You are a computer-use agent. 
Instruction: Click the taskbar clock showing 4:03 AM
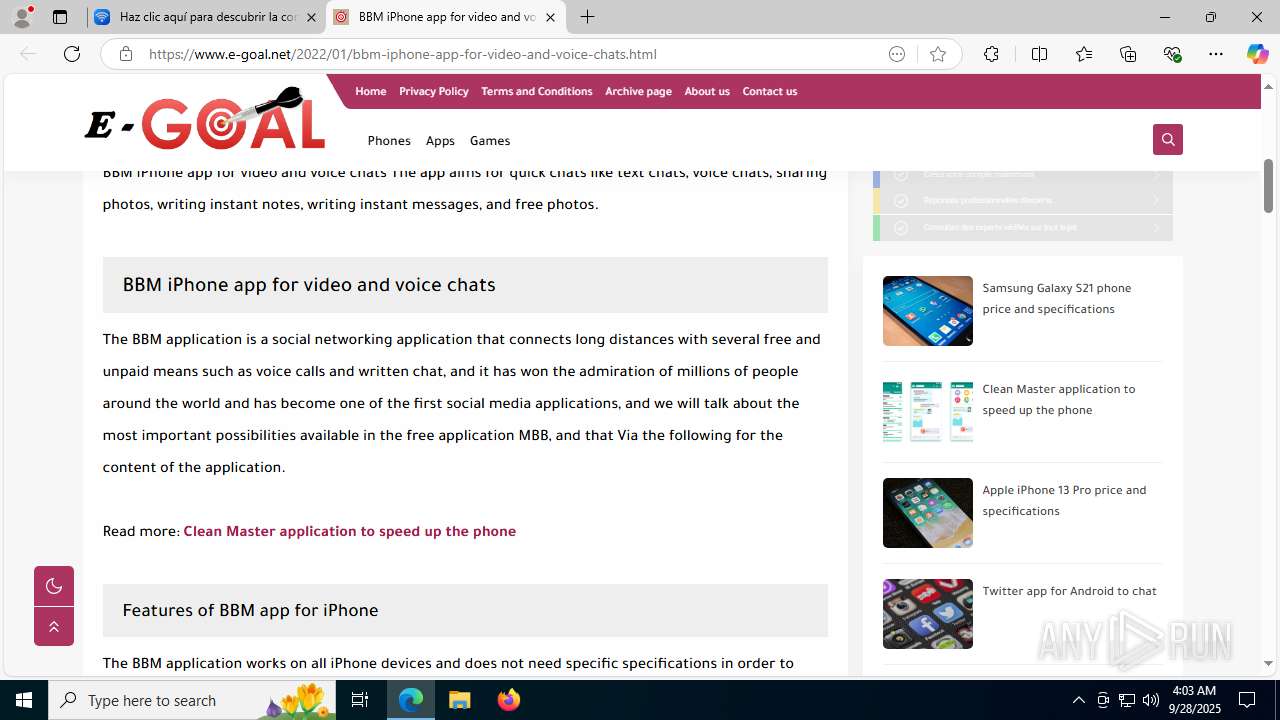(1193, 700)
